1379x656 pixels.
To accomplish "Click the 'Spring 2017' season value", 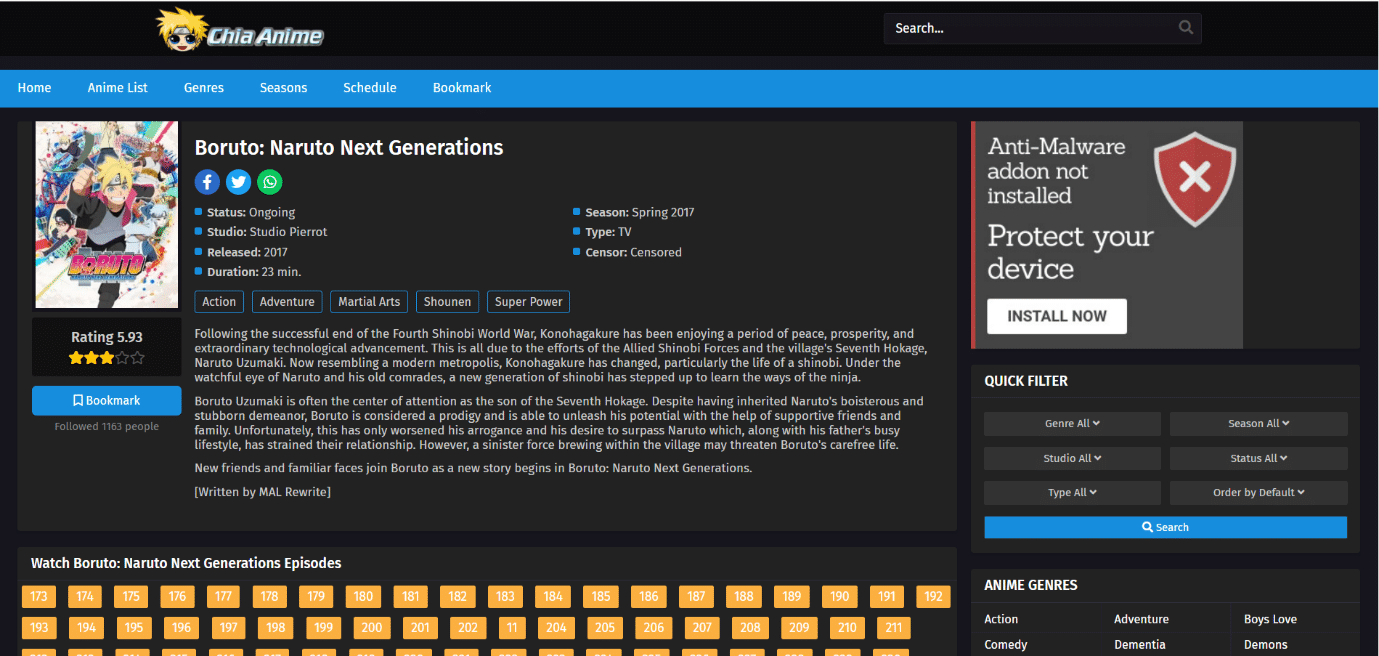I will pyautogui.click(x=663, y=212).
